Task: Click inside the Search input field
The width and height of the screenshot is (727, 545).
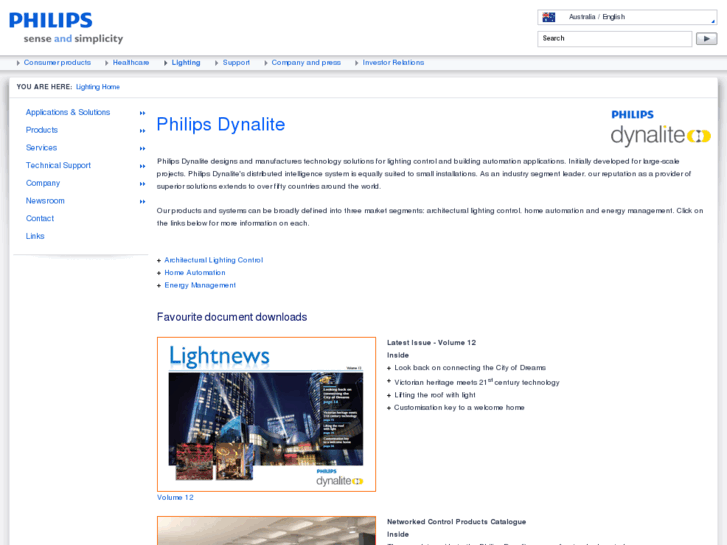Action: (x=614, y=38)
